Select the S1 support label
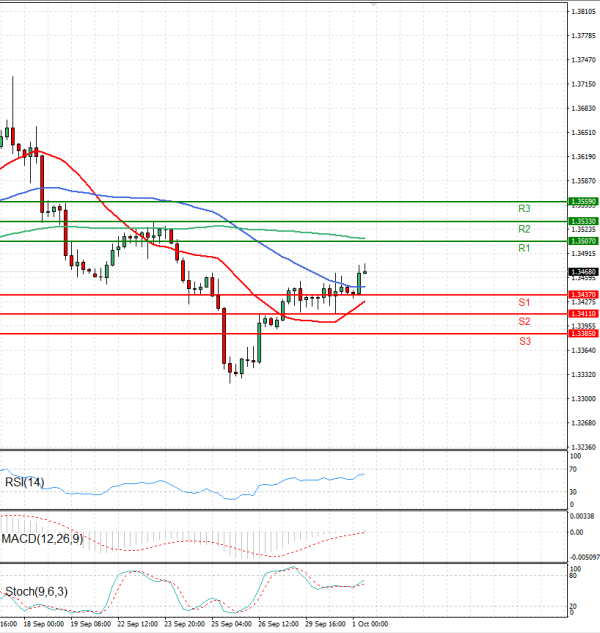 coord(523,302)
